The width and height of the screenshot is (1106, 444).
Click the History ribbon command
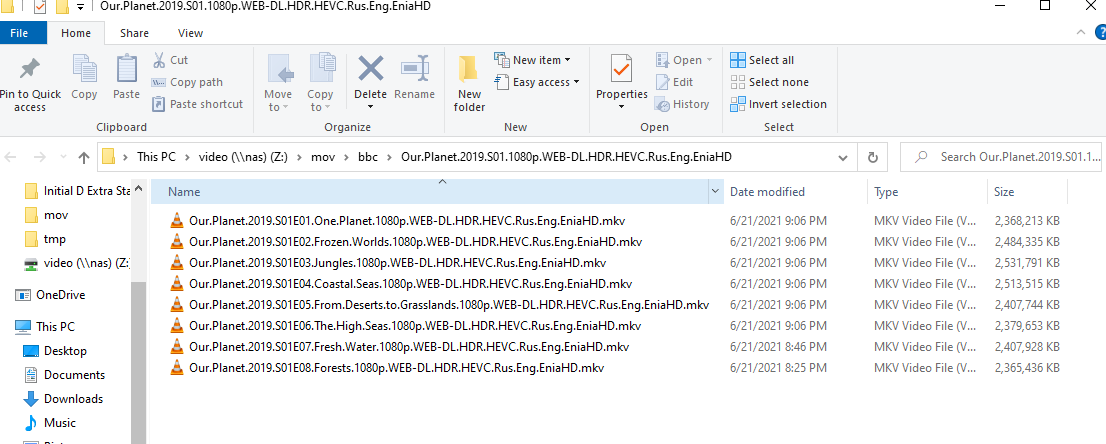pos(682,104)
